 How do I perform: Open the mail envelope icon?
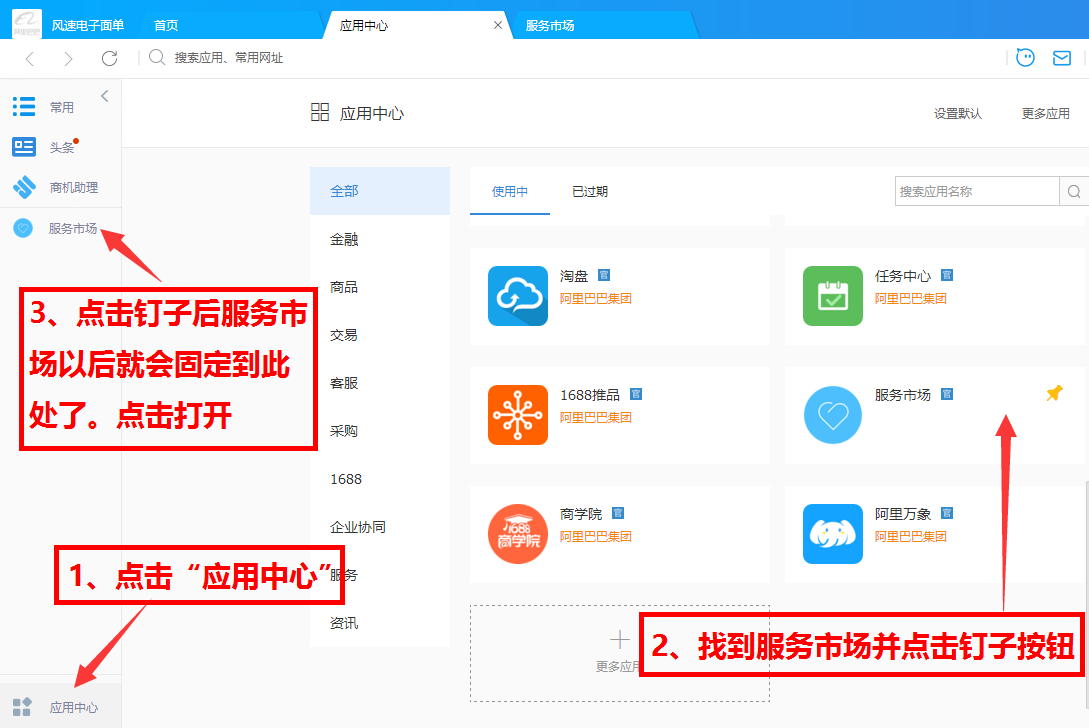click(x=1061, y=58)
